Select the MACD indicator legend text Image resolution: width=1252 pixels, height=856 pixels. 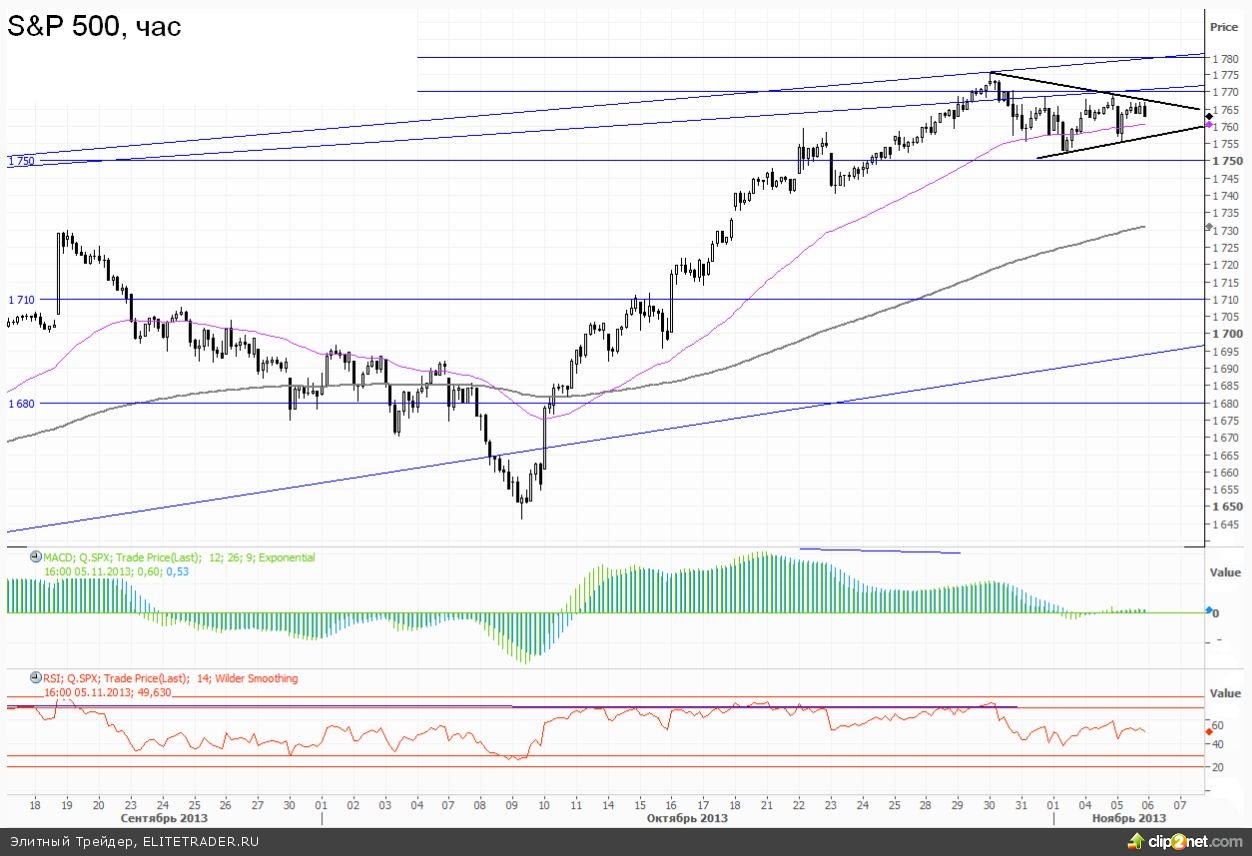point(179,557)
